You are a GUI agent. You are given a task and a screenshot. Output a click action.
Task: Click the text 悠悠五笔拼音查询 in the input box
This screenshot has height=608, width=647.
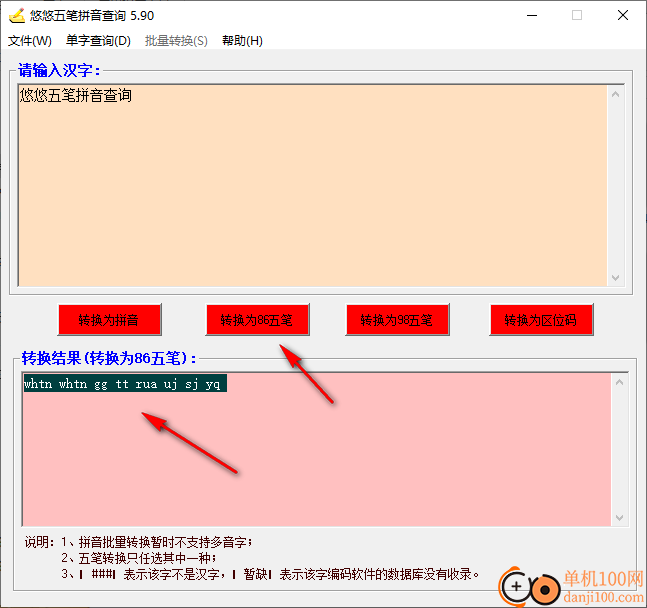[x=76, y=96]
